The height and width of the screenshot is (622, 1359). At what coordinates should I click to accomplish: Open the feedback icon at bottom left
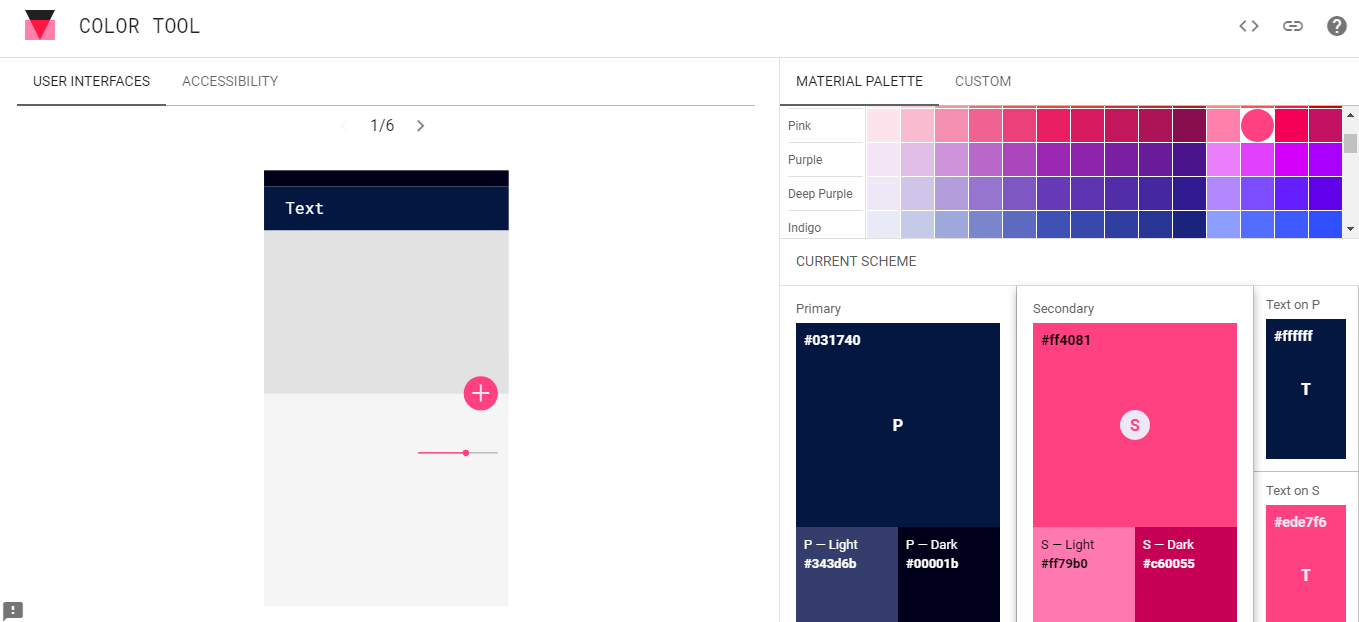(x=14, y=609)
